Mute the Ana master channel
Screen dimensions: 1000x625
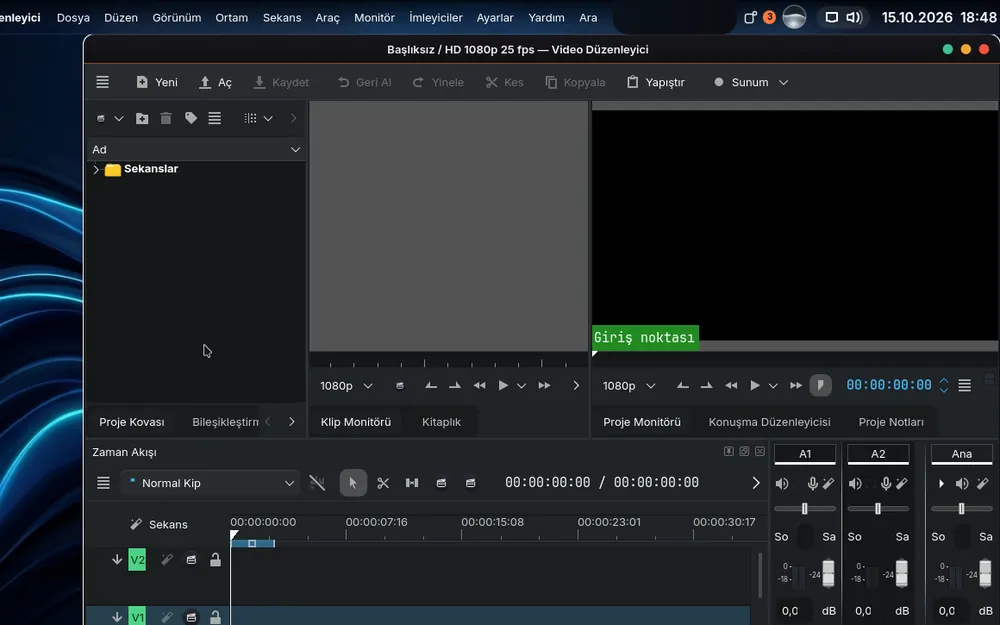962,483
